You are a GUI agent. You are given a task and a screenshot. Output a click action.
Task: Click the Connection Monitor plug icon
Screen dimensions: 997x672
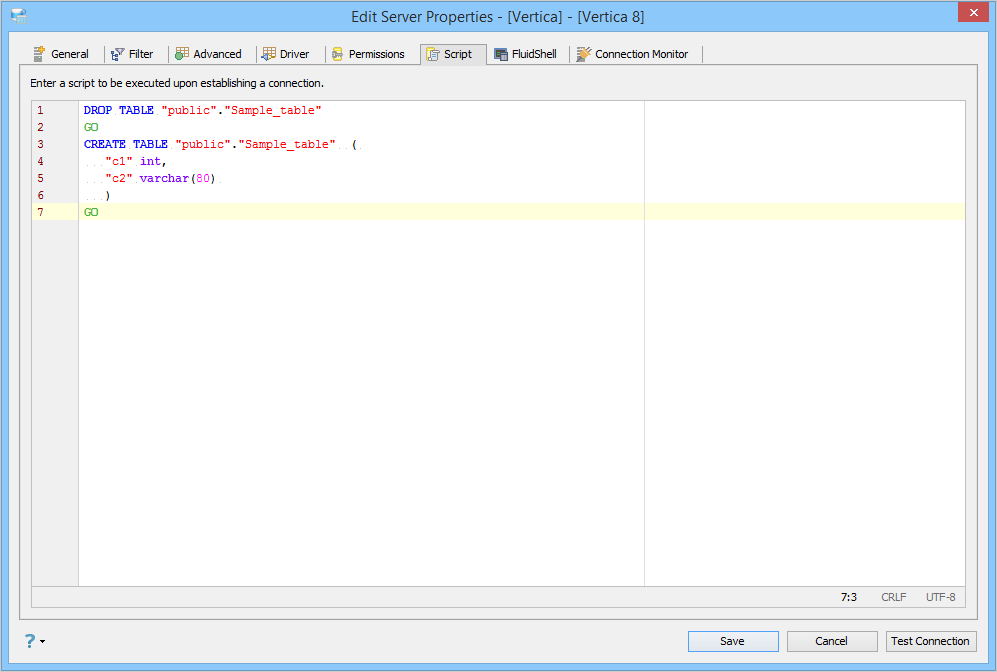click(x=584, y=54)
